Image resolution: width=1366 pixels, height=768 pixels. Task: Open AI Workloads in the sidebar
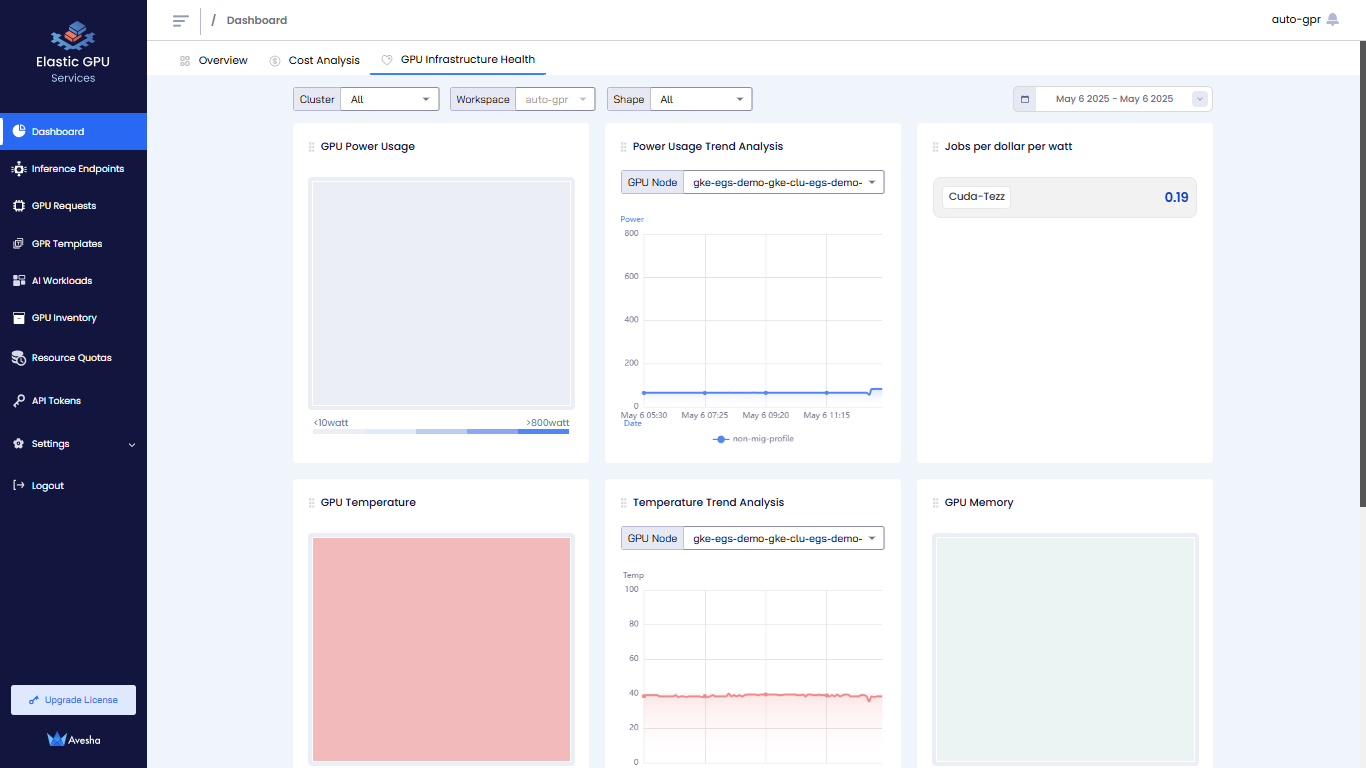click(73, 281)
